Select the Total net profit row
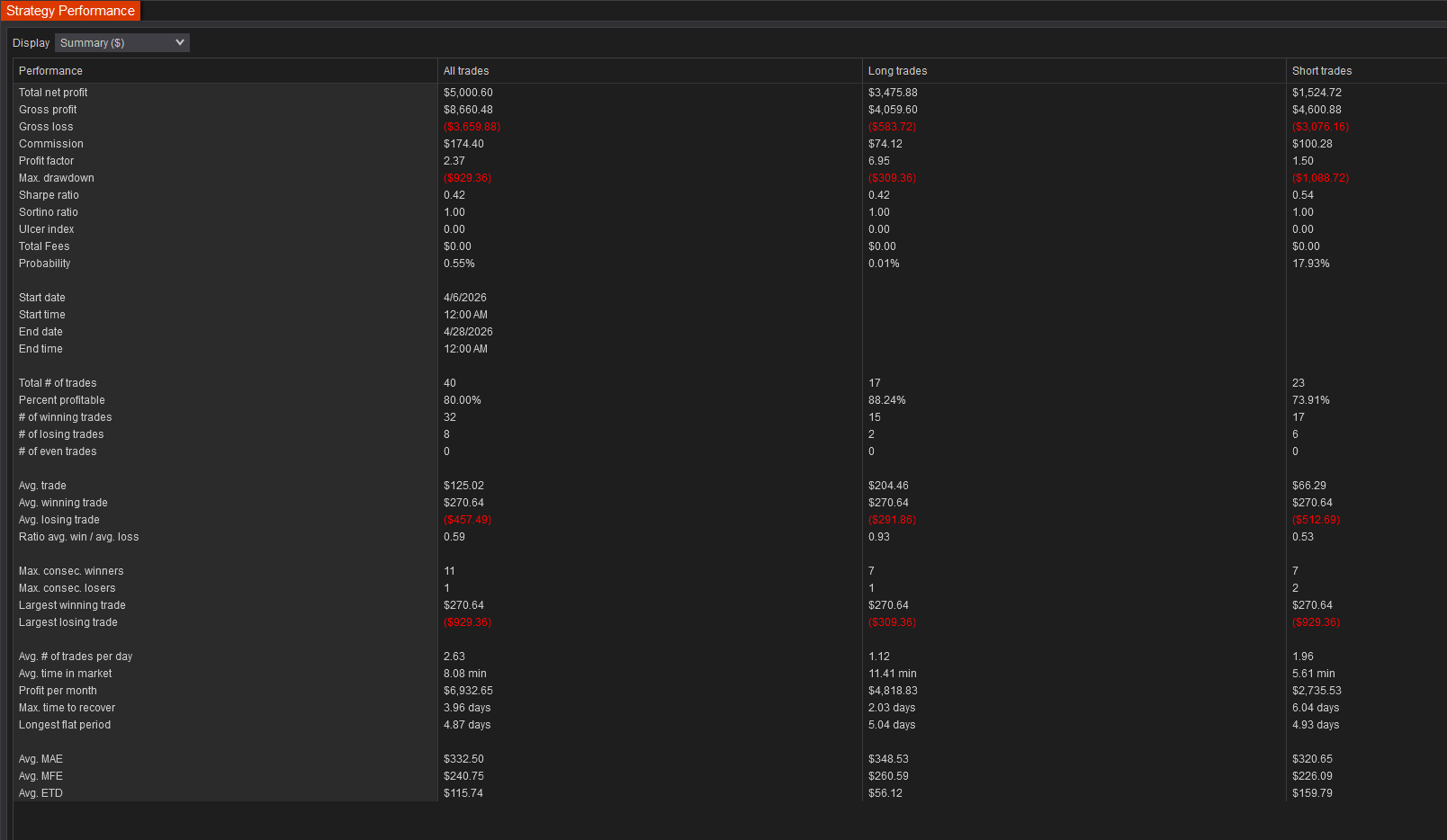 coord(53,92)
